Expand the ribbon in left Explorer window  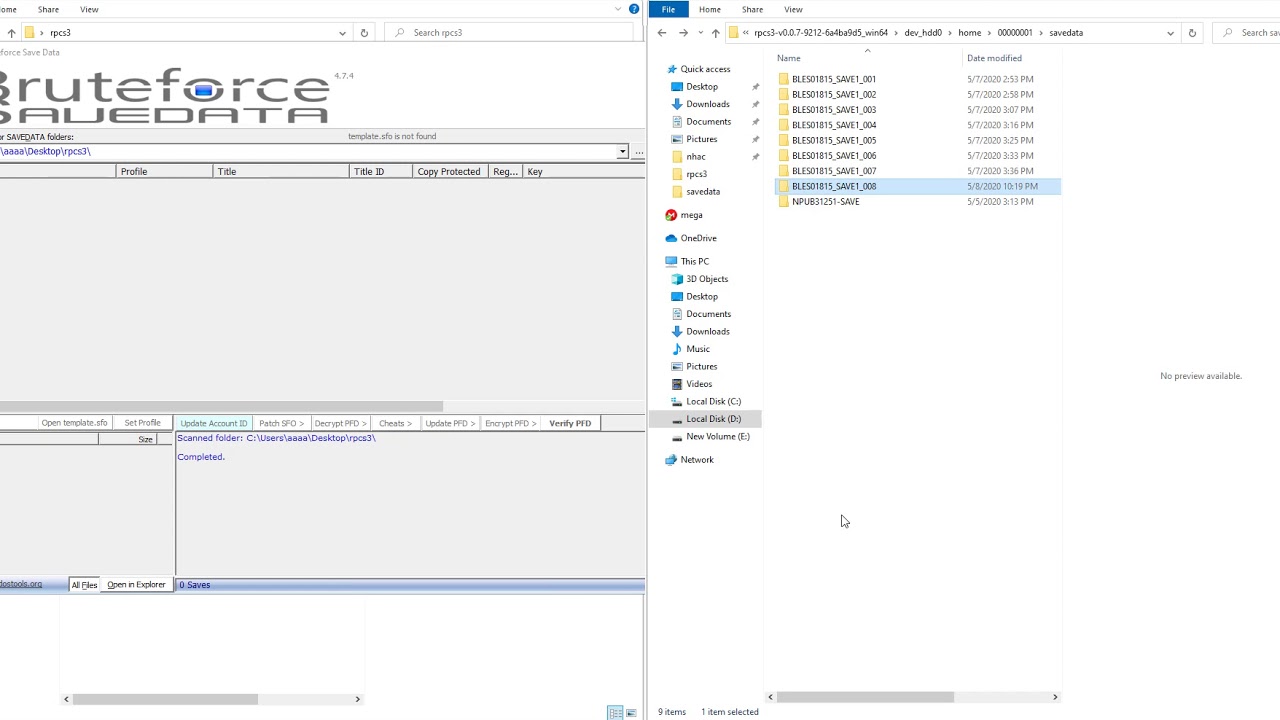[x=618, y=9]
